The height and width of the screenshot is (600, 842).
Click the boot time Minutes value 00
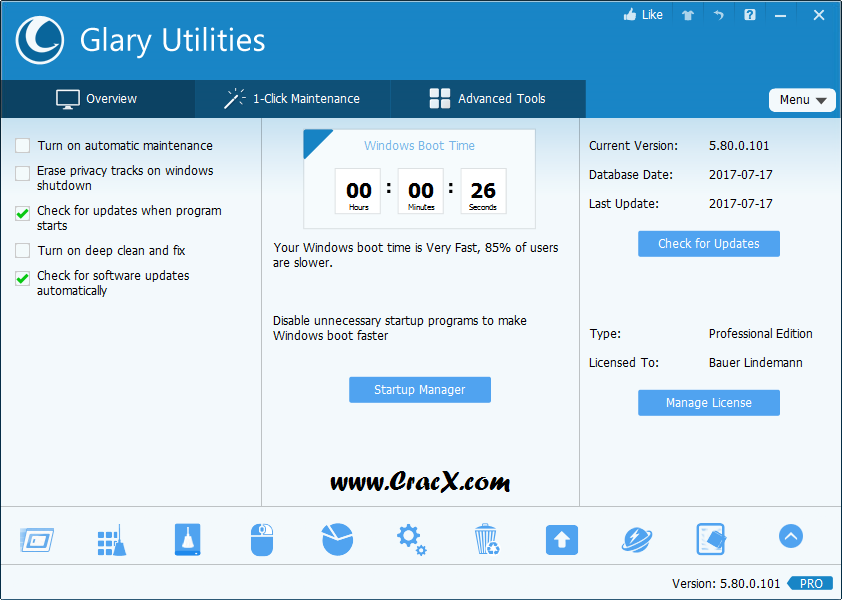[x=421, y=191]
